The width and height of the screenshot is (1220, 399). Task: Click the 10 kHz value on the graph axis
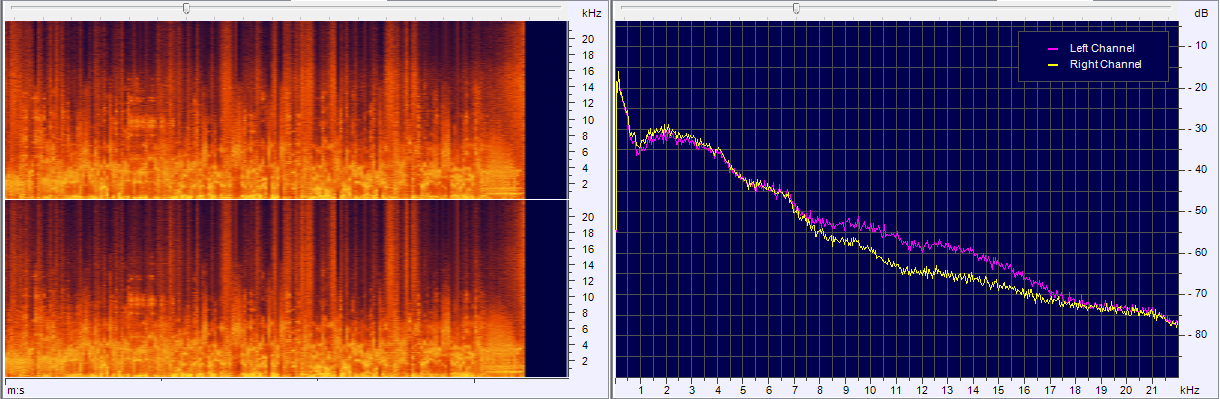(x=870, y=389)
